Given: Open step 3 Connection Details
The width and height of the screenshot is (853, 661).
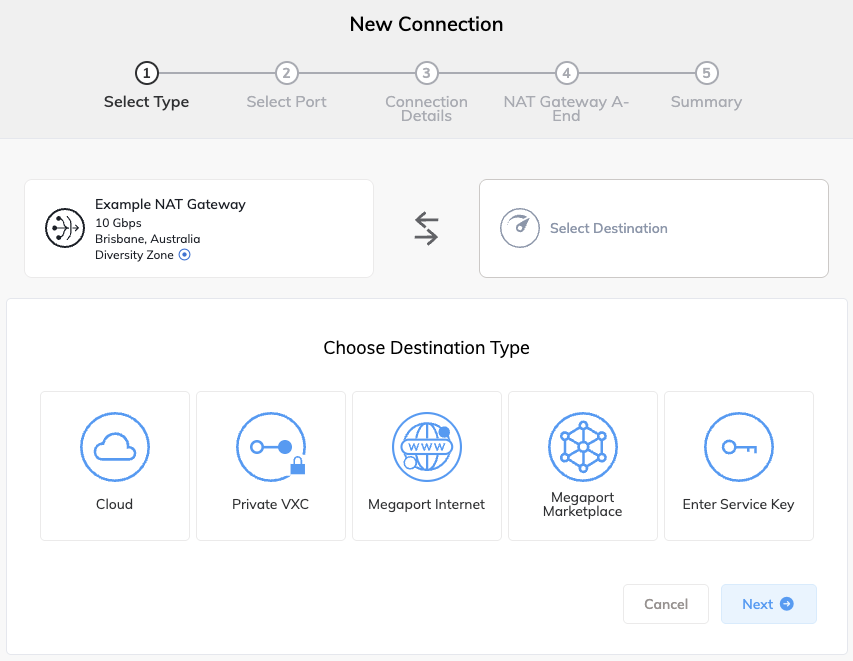Looking at the screenshot, I should [426, 73].
